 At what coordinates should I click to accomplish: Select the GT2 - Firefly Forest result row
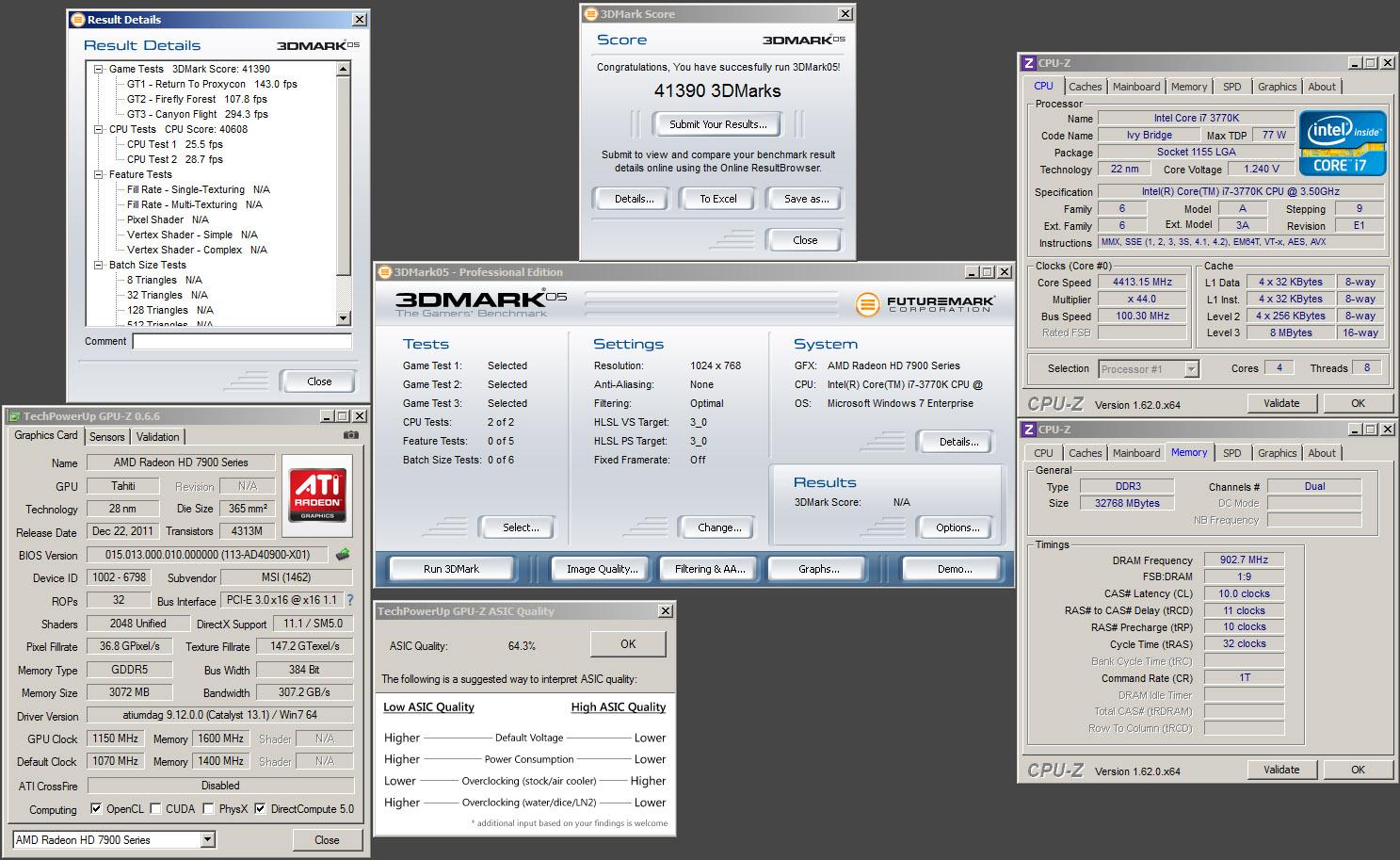(x=197, y=99)
